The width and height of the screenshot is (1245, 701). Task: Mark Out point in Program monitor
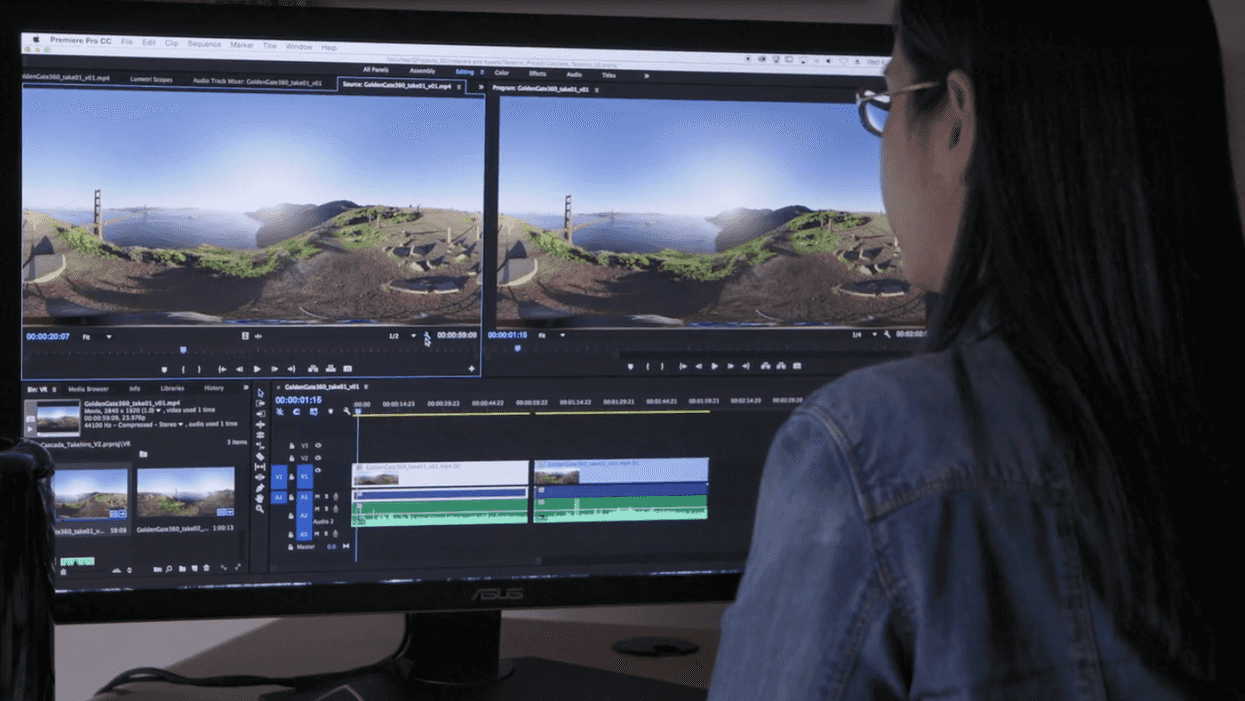(662, 366)
